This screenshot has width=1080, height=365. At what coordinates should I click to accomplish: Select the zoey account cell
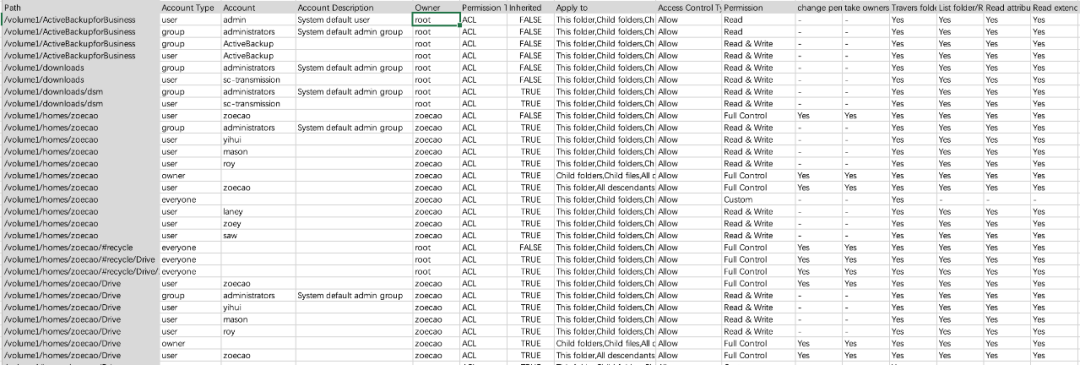tap(258, 223)
